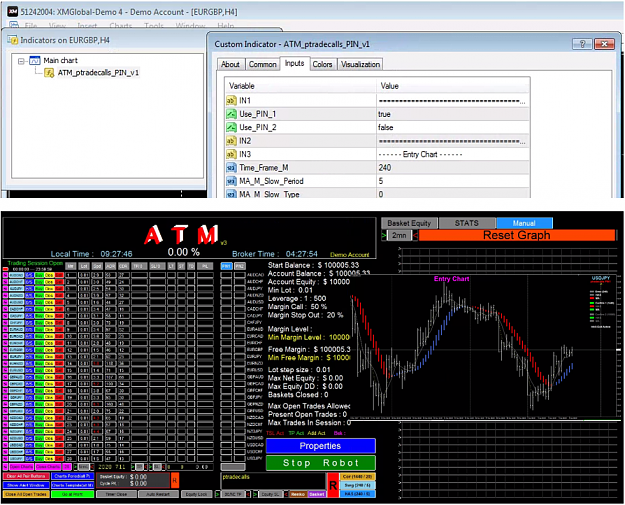Click Buy in the AUDCAD row

(x=39, y=275)
